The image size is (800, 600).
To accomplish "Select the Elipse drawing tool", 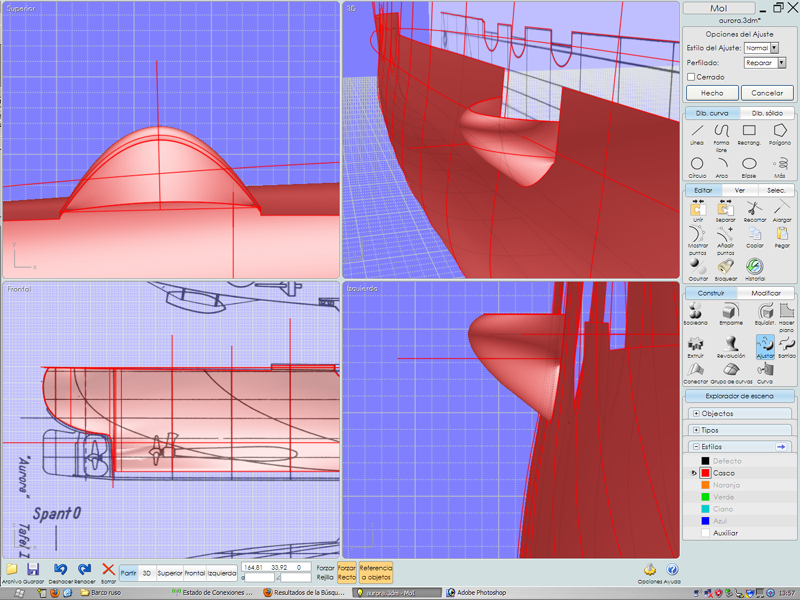I will pyautogui.click(x=749, y=167).
